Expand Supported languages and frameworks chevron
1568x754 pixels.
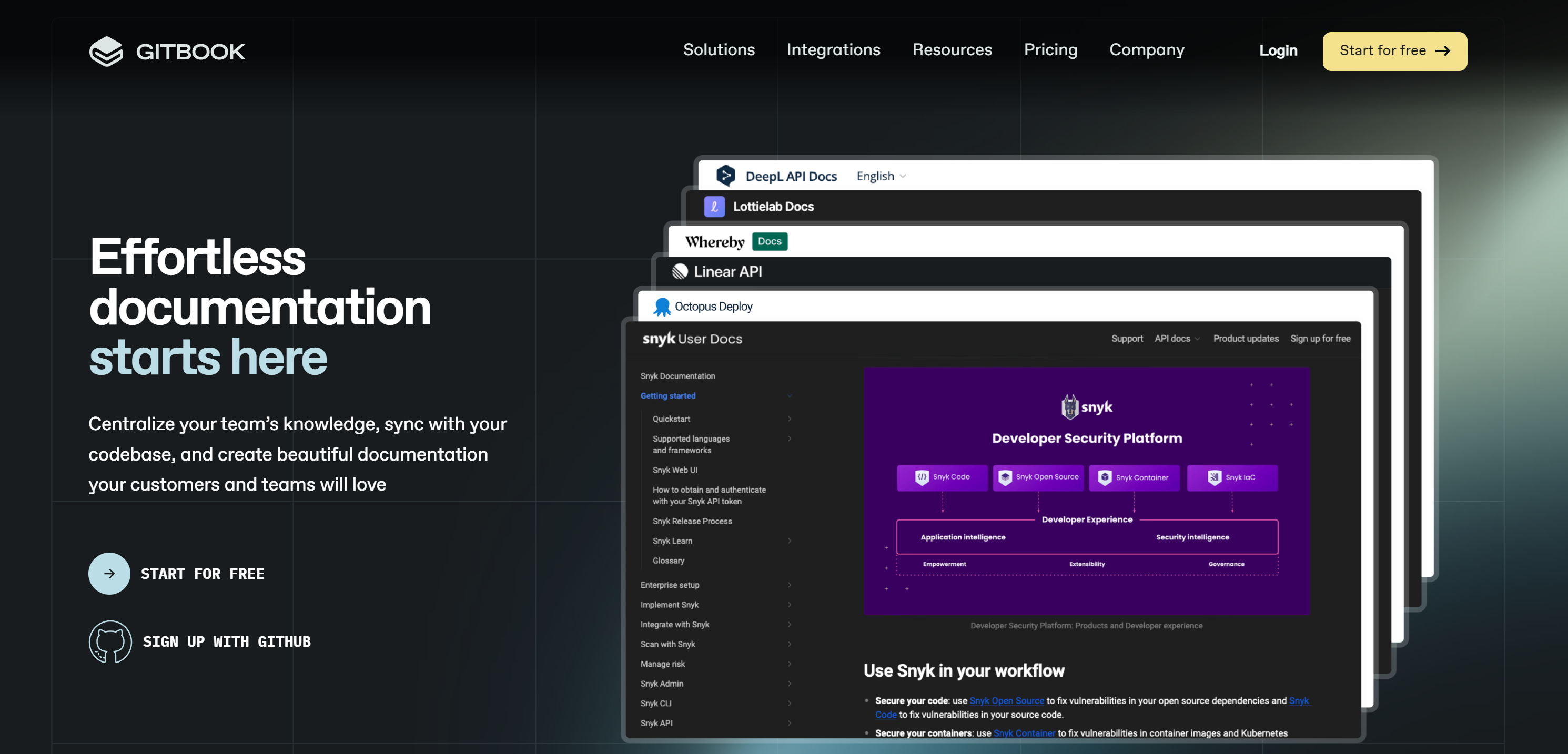790,439
